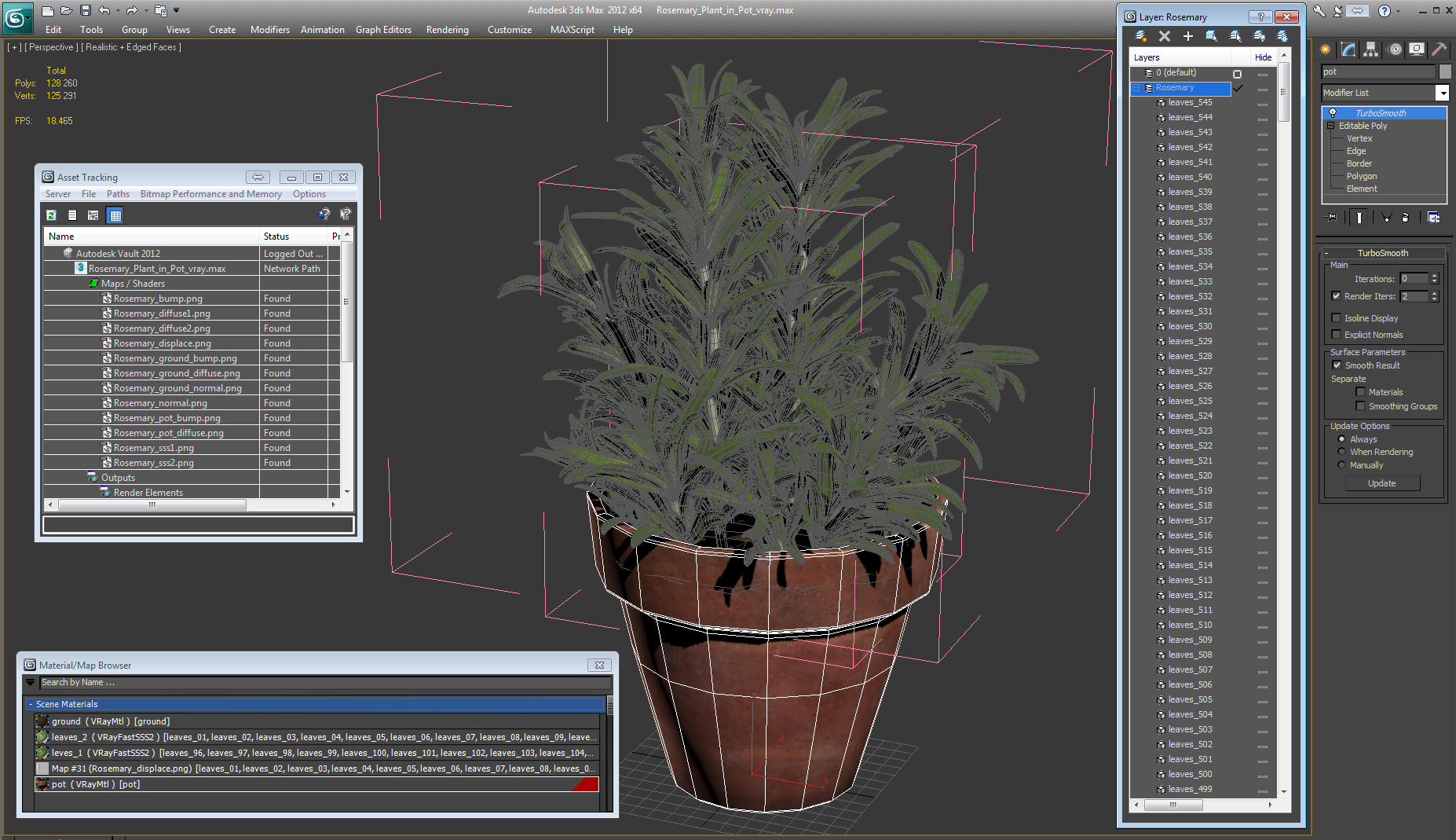Click the Project Folder icon in quick access toolbar
1456x840 pixels.
(160, 10)
